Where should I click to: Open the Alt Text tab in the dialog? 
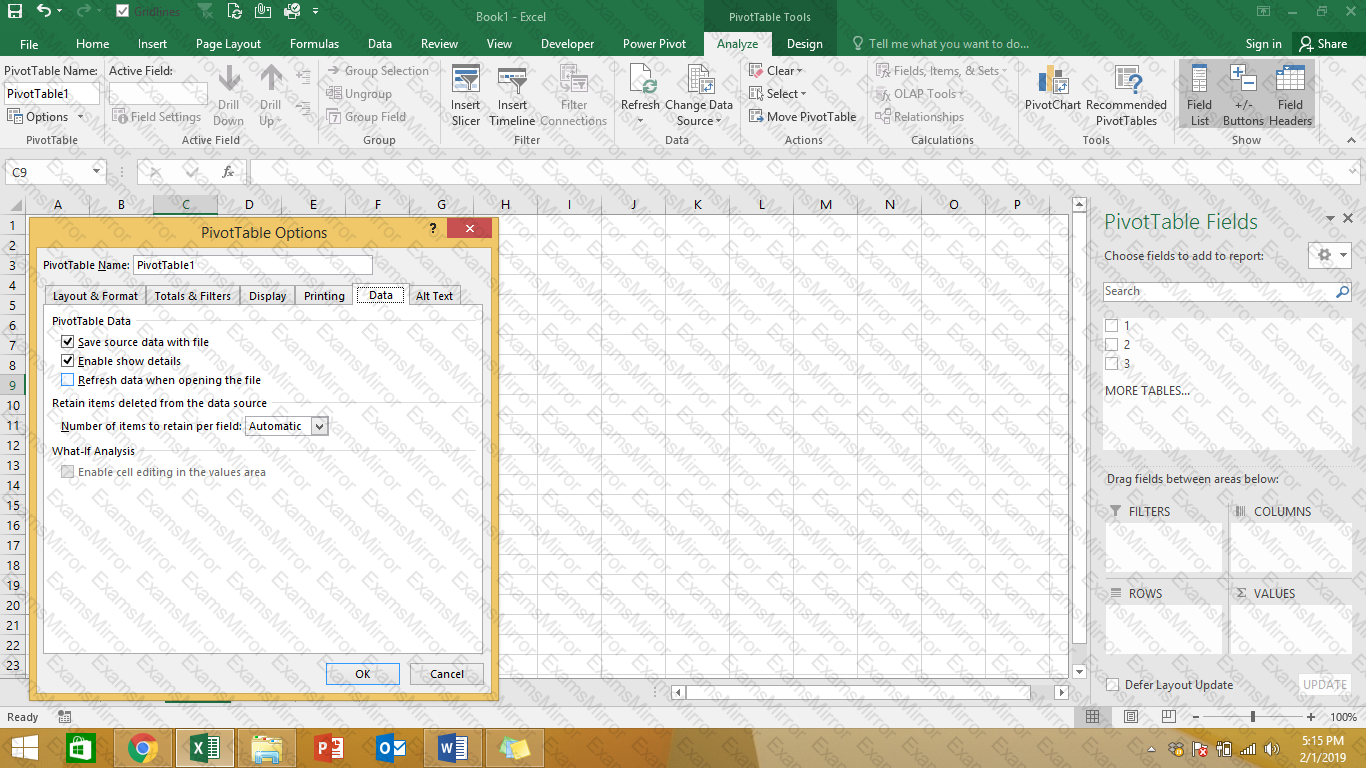point(434,296)
